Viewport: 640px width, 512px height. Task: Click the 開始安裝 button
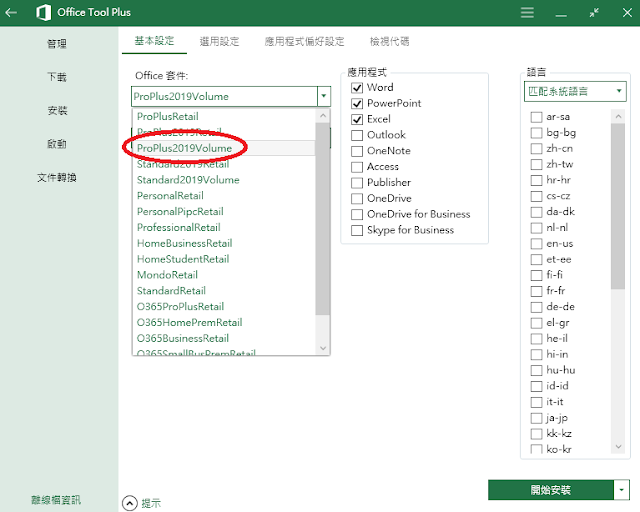tap(551, 490)
